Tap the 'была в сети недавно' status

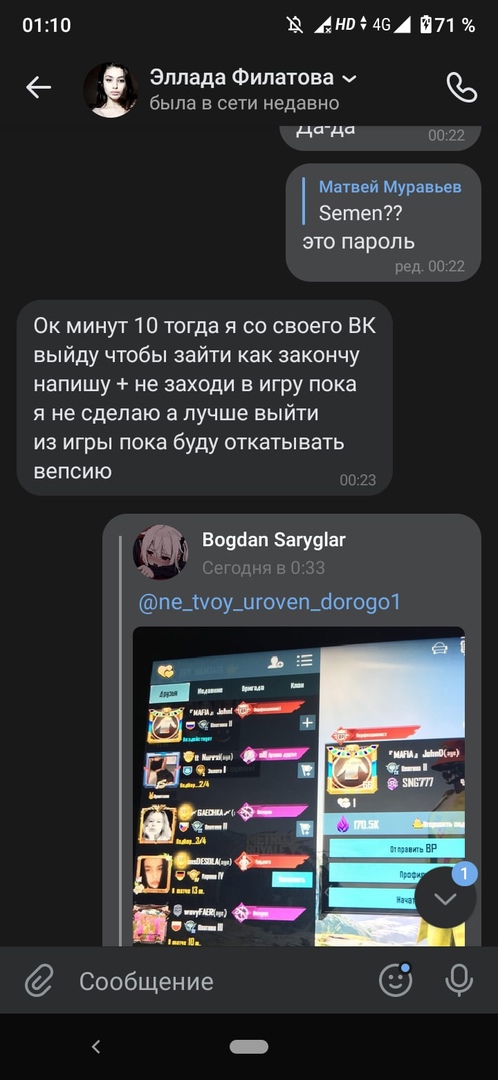pos(245,103)
